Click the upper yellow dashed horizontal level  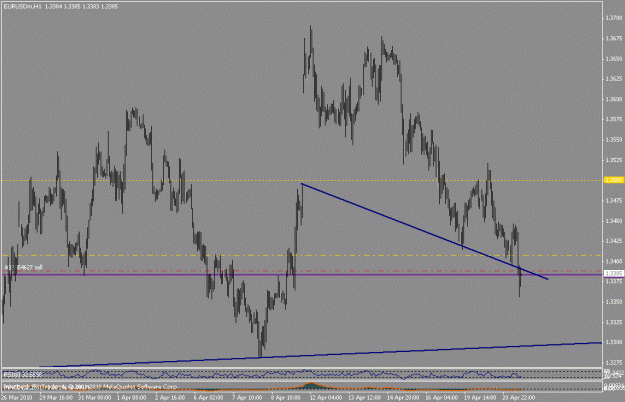click(x=301, y=180)
